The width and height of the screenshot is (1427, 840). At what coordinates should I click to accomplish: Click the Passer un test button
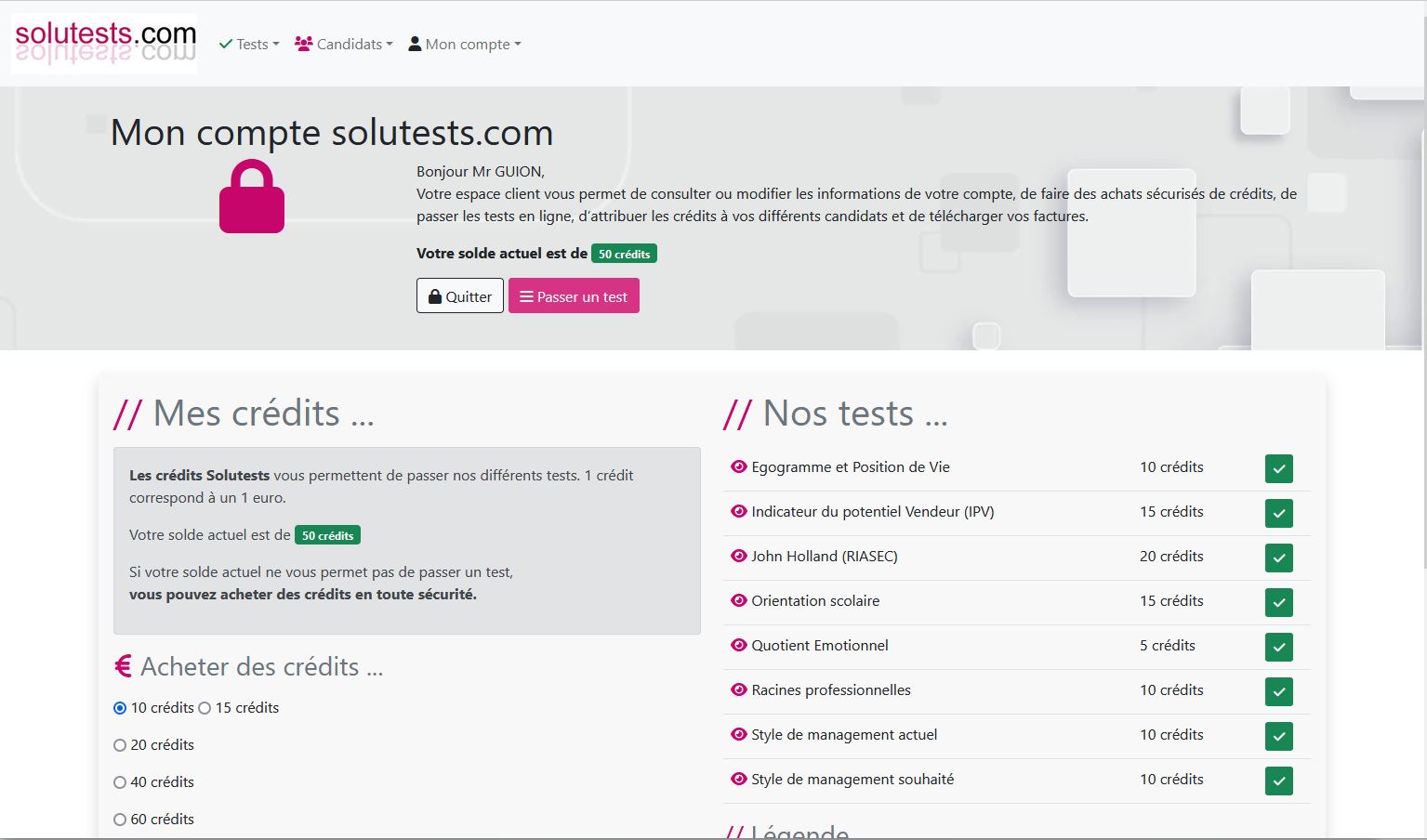[574, 296]
